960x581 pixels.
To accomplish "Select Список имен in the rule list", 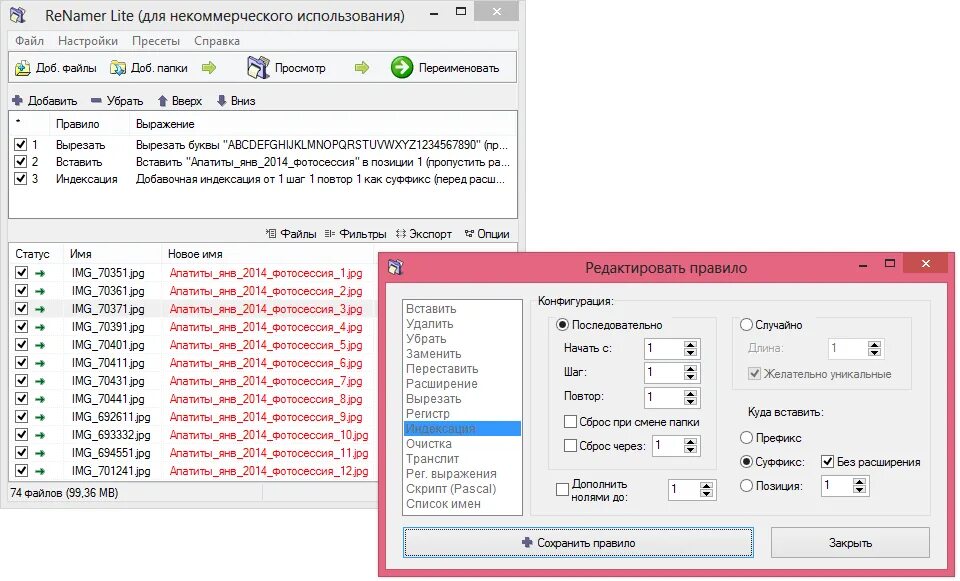I will [462, 503].
